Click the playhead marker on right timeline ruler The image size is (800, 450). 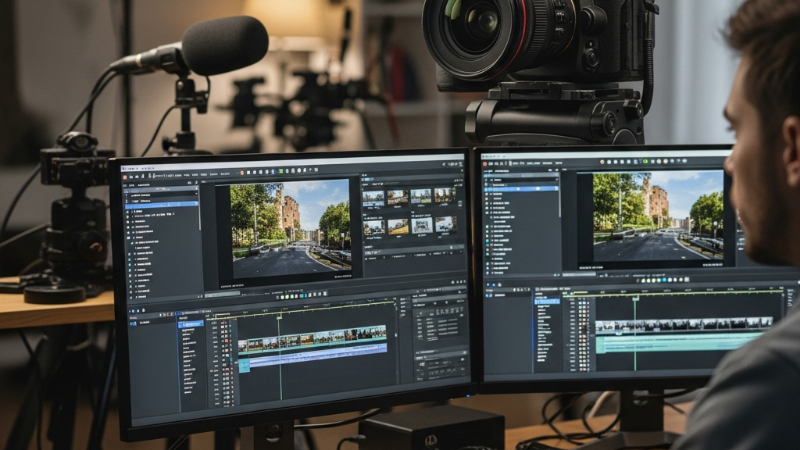click(634, 296)
